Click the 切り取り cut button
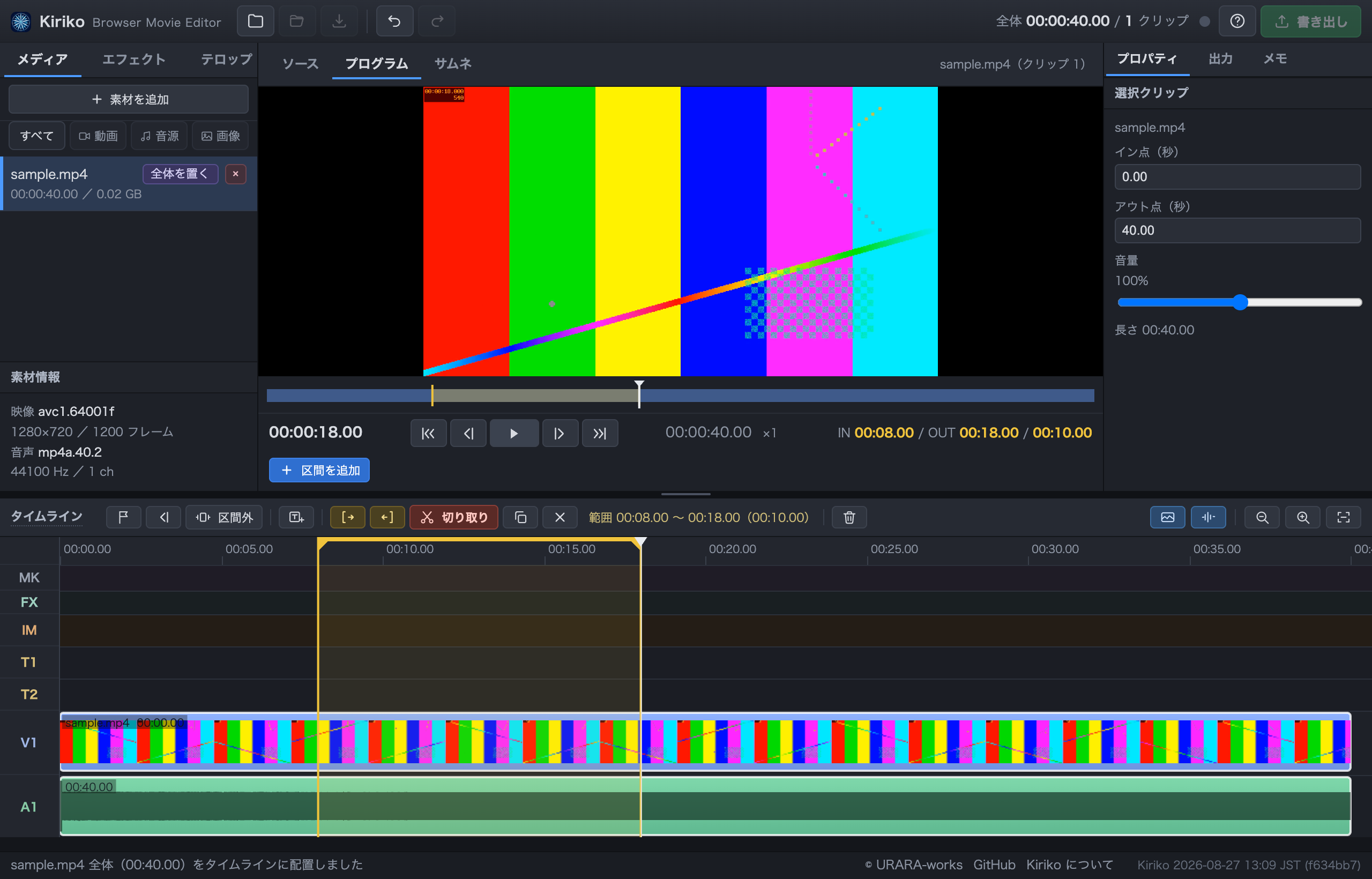 [454, 517]
